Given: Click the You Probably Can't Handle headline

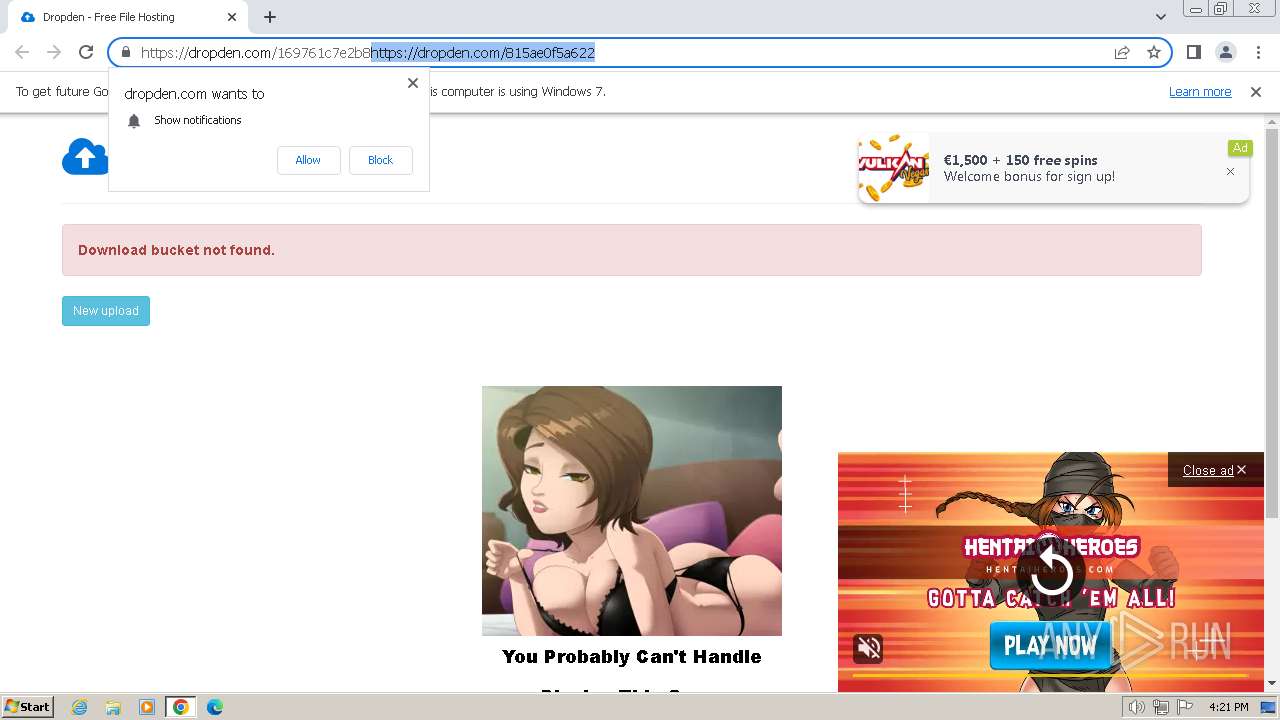Looking at the screenshot, I should pos(632,657).
